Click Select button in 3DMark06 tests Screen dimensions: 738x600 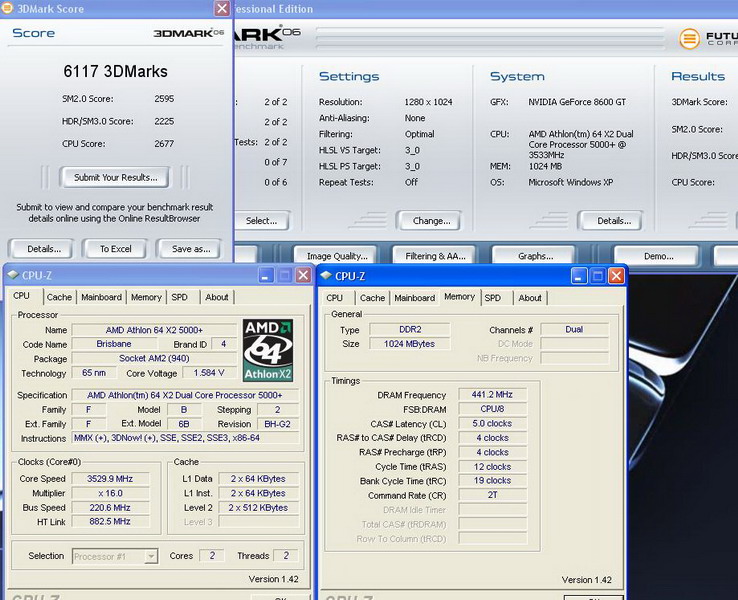click(x=261, y=221)
